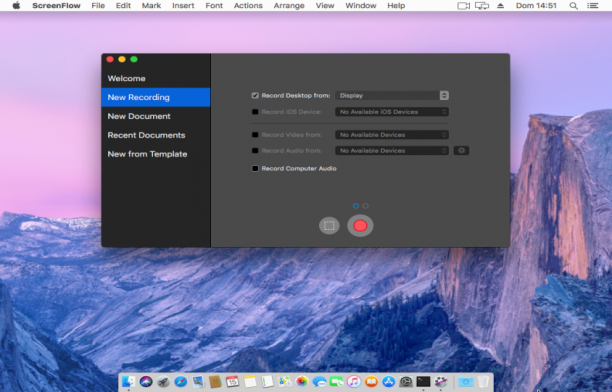Open Reminders in the Dock
Image resolution: width=612 pixels, height=392 pixels.
267,381
